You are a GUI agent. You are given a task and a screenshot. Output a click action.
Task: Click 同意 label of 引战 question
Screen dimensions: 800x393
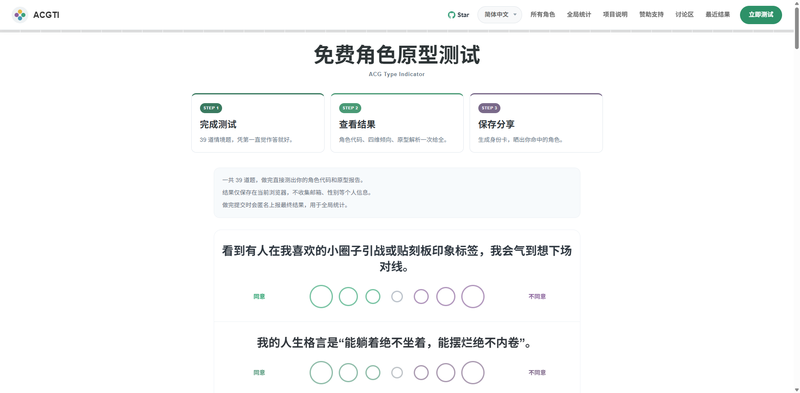[259, 297]
